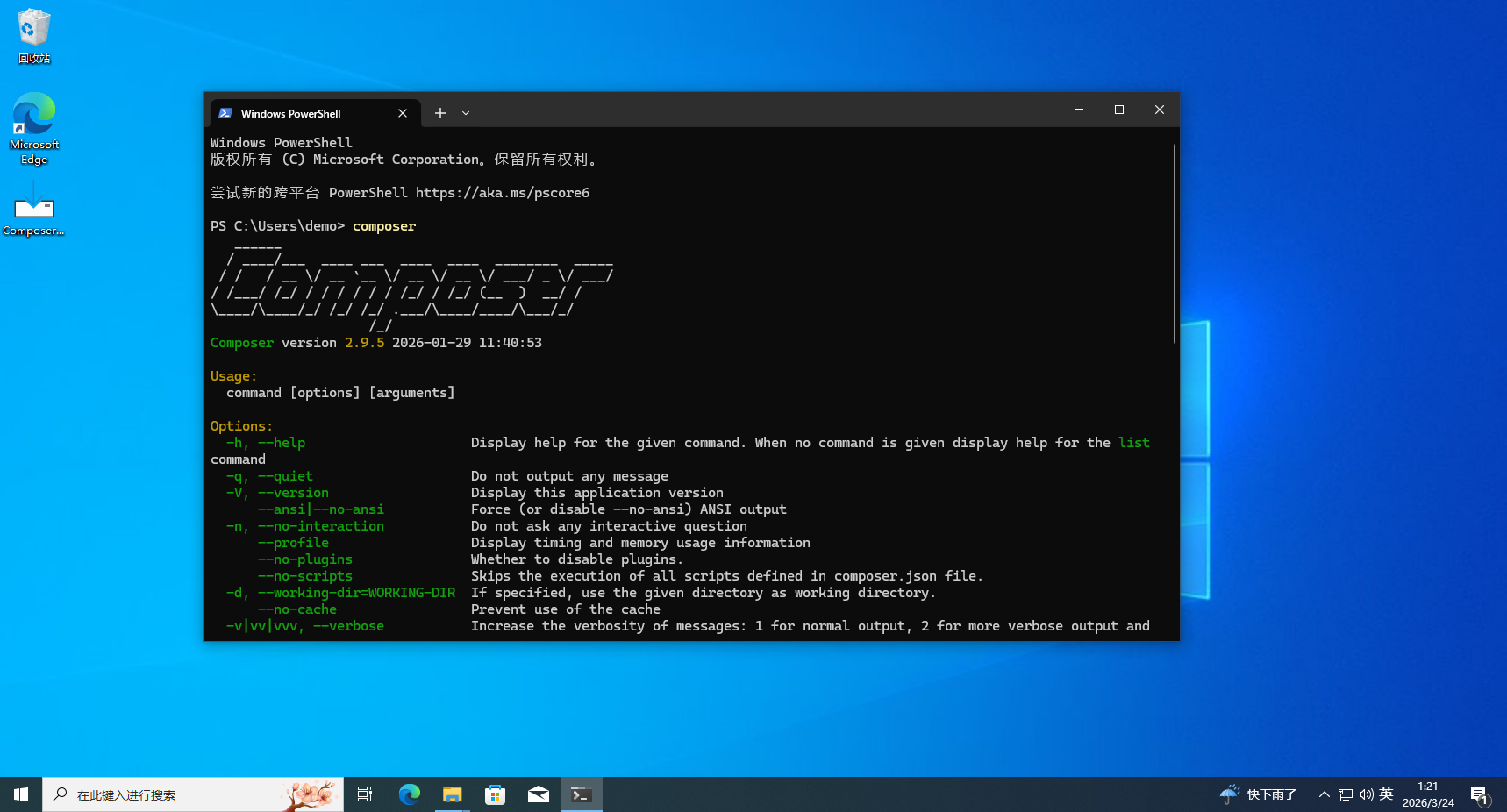Image resolution: width=1507 pixels, height=812 pixels.
Task: Open new tab with plus button
Action: [440, 113]
